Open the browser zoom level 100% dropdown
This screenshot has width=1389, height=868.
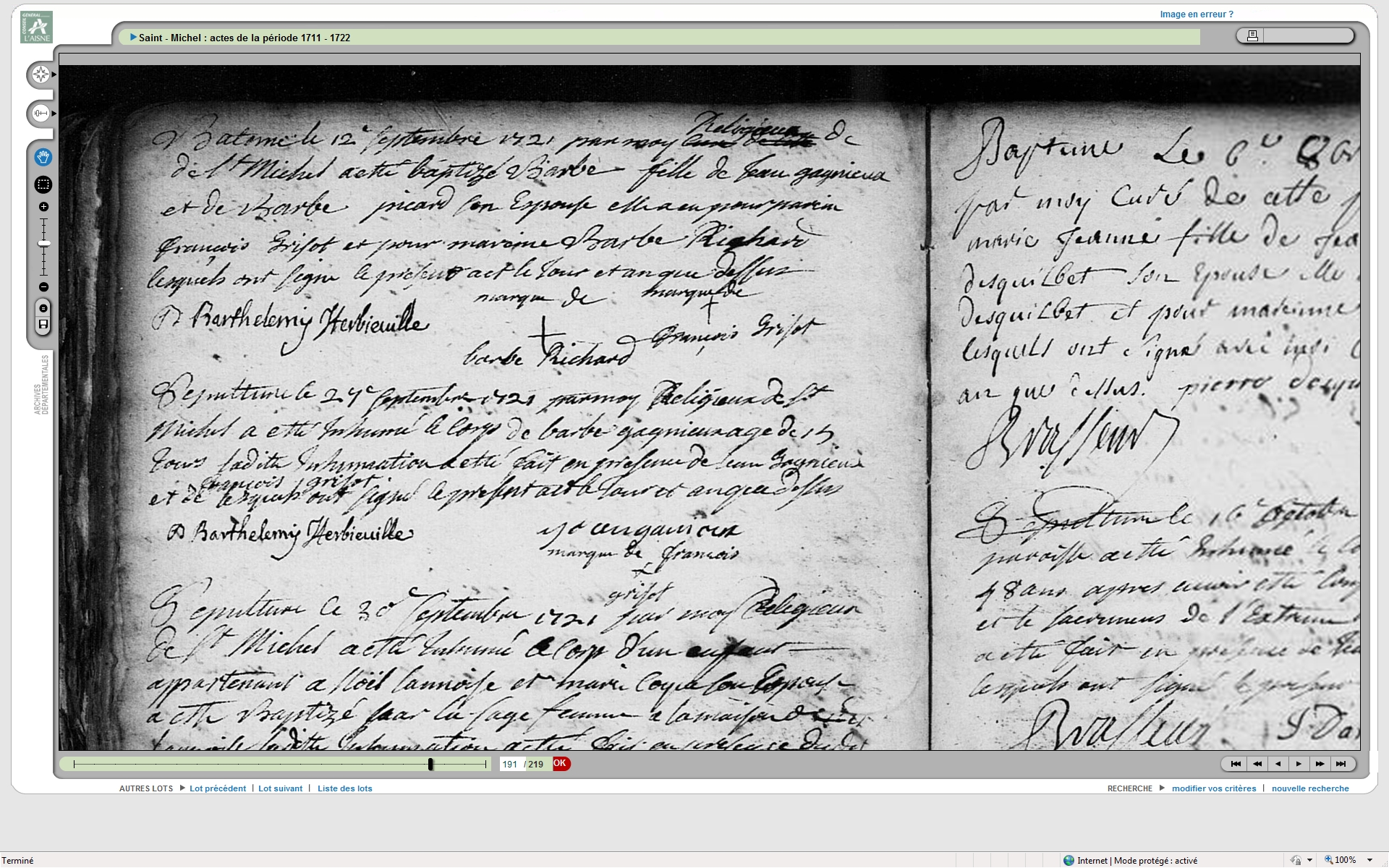pos(1369,860)
